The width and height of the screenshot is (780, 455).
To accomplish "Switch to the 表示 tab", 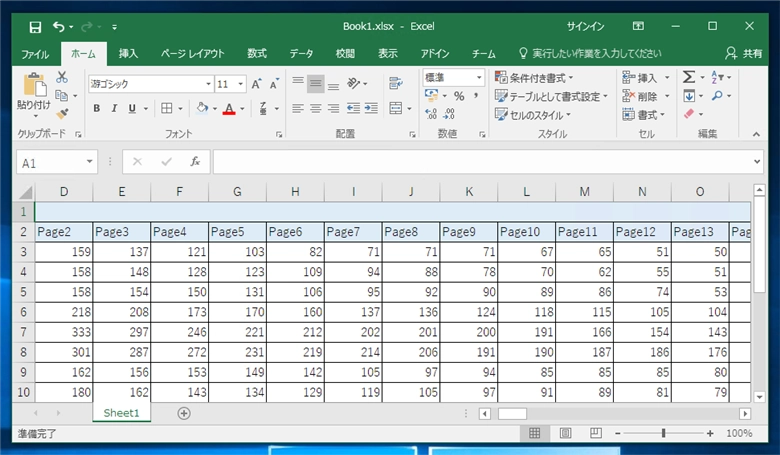I will [x=388, y=54].
